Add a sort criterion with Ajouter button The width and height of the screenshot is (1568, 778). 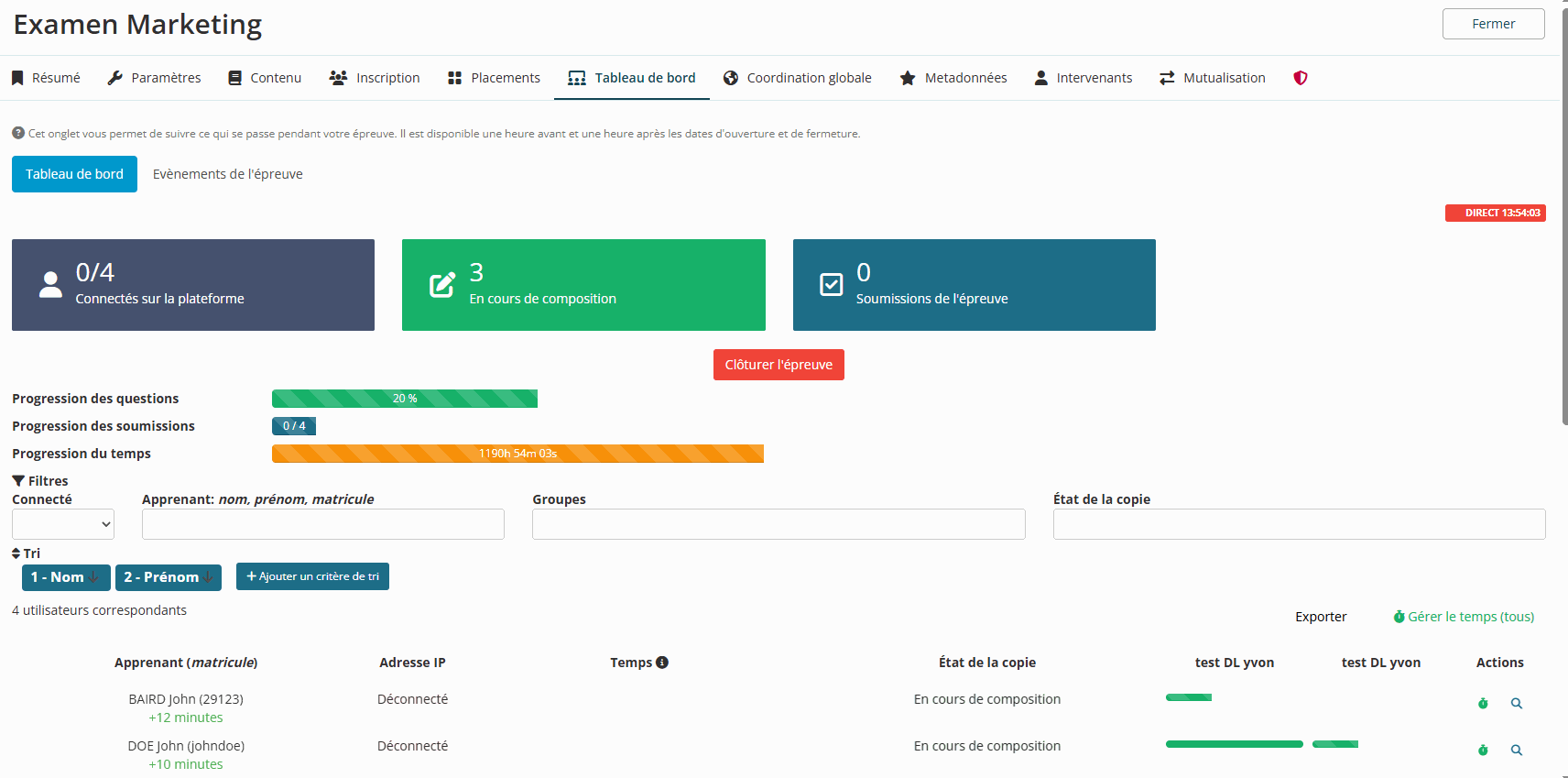pos(312,576)
